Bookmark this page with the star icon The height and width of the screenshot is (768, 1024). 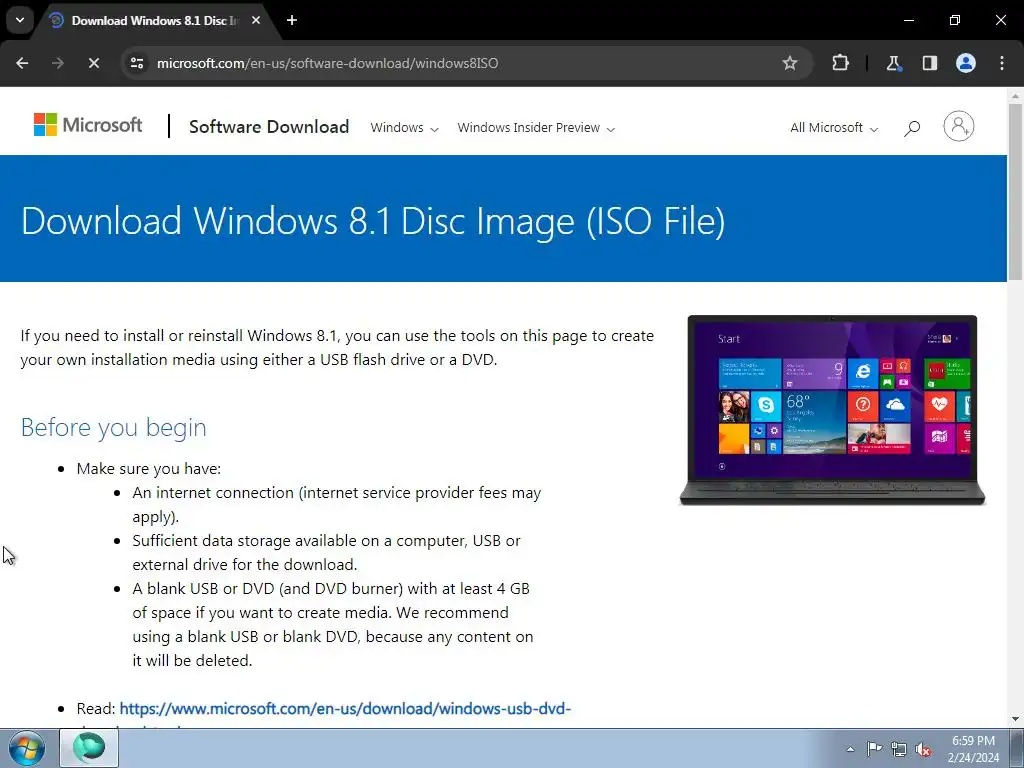790,63
